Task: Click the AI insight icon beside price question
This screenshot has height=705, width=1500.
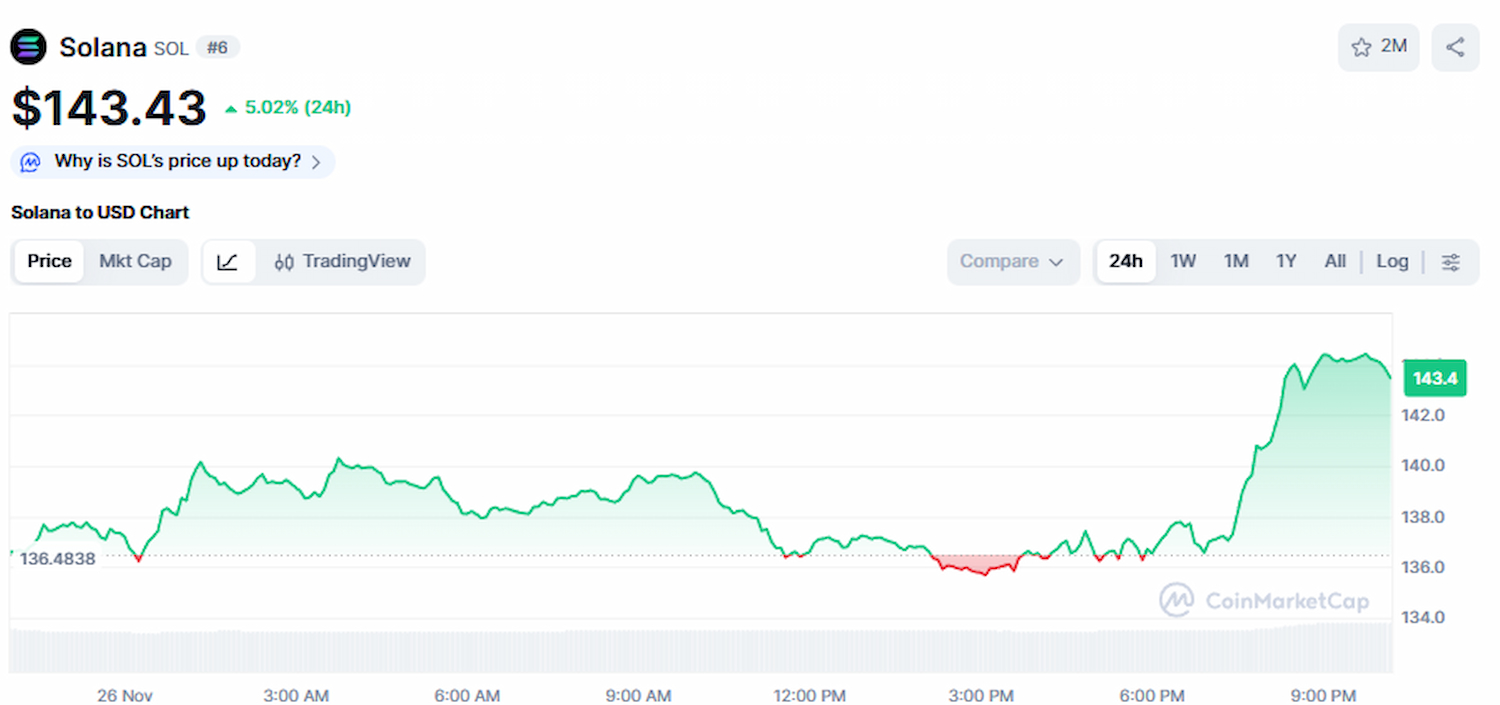Action: point(31,162)
